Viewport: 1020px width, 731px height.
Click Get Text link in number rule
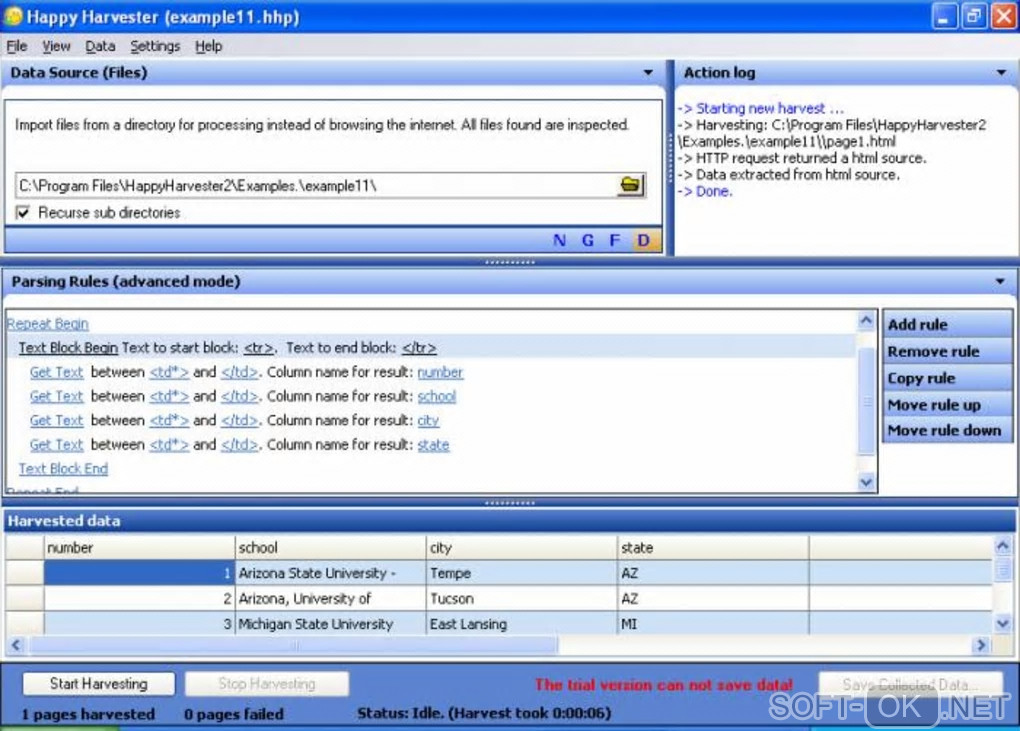(57, 372)
